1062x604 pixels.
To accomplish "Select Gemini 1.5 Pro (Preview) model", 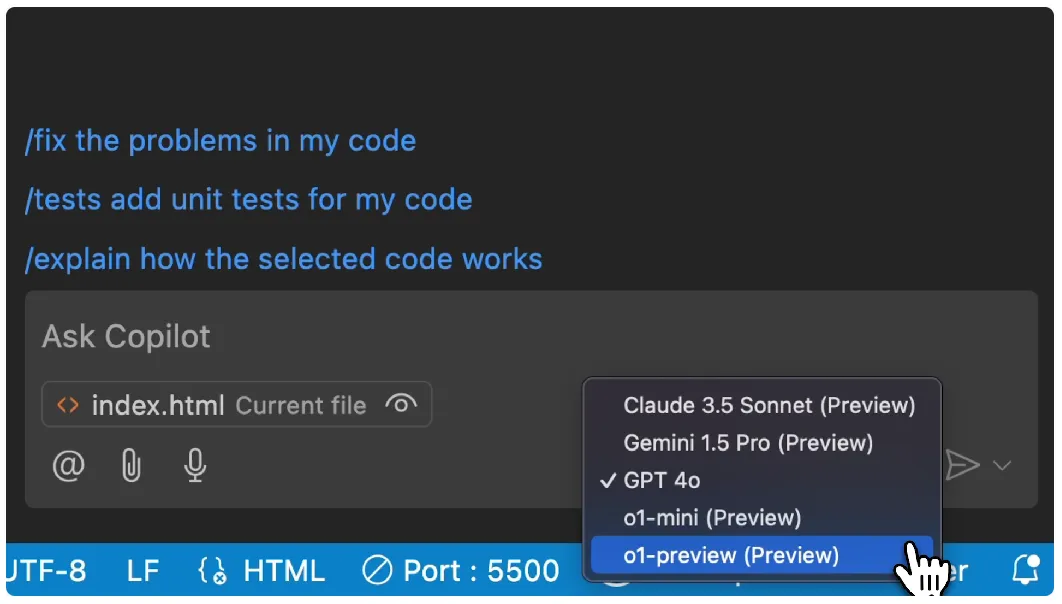I will click(x=762, y=443).
